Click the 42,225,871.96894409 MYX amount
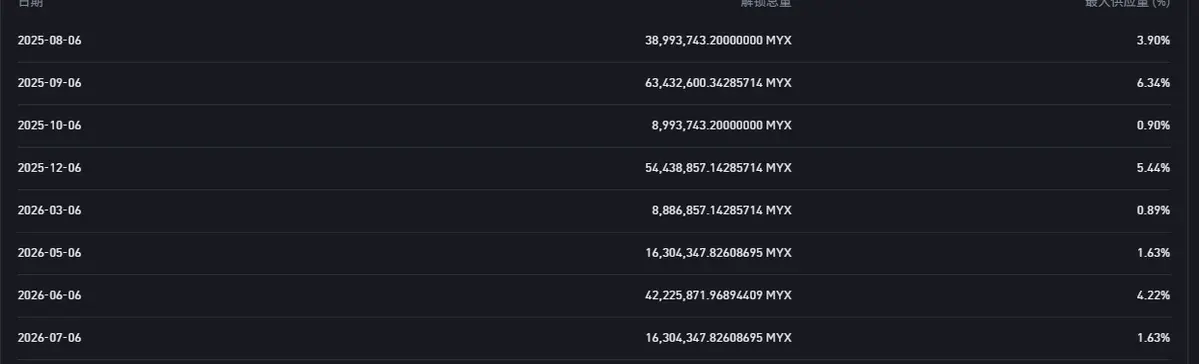The height and width of the screenshot is (364, 1199). coord(718,295)
